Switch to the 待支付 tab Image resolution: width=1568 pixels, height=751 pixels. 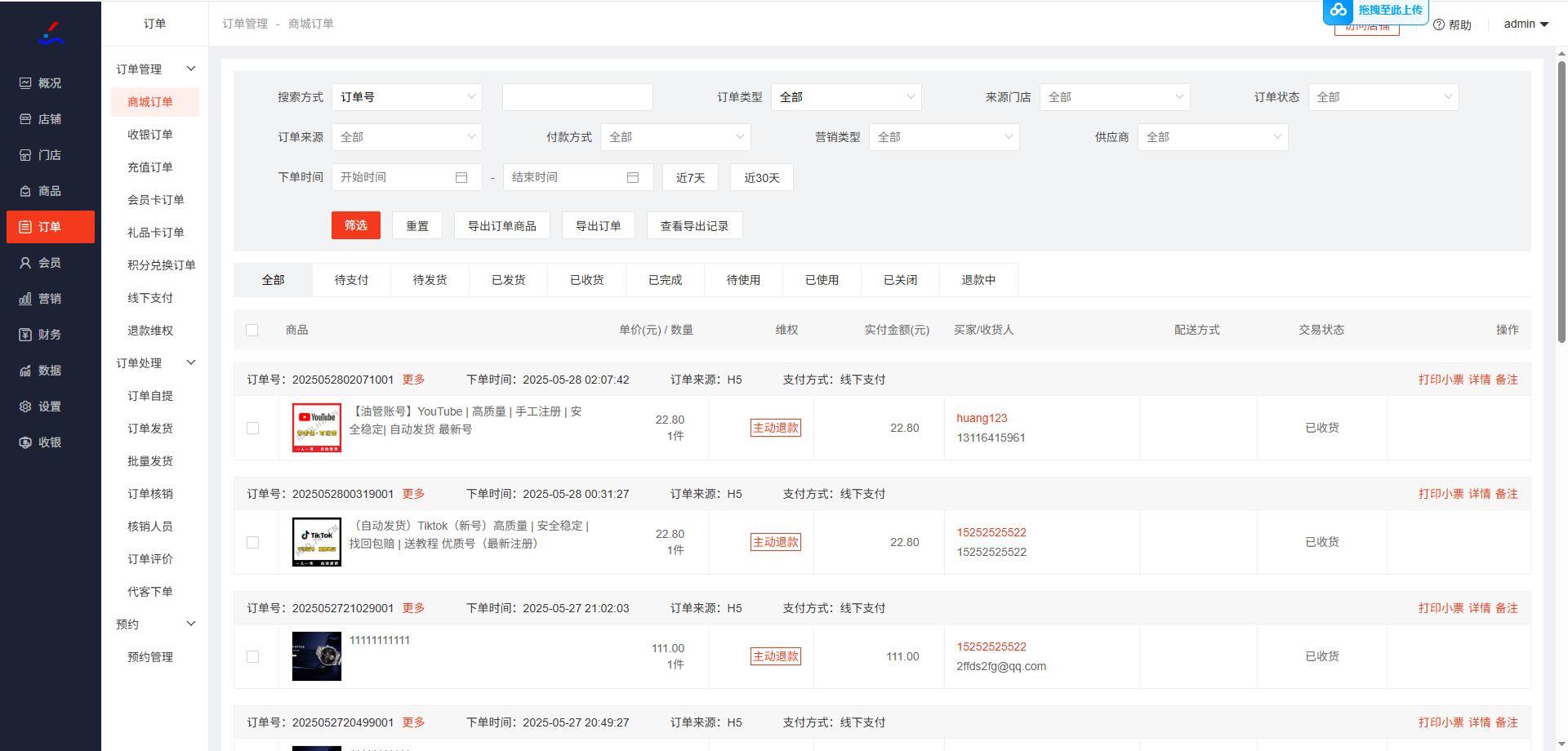351,280
